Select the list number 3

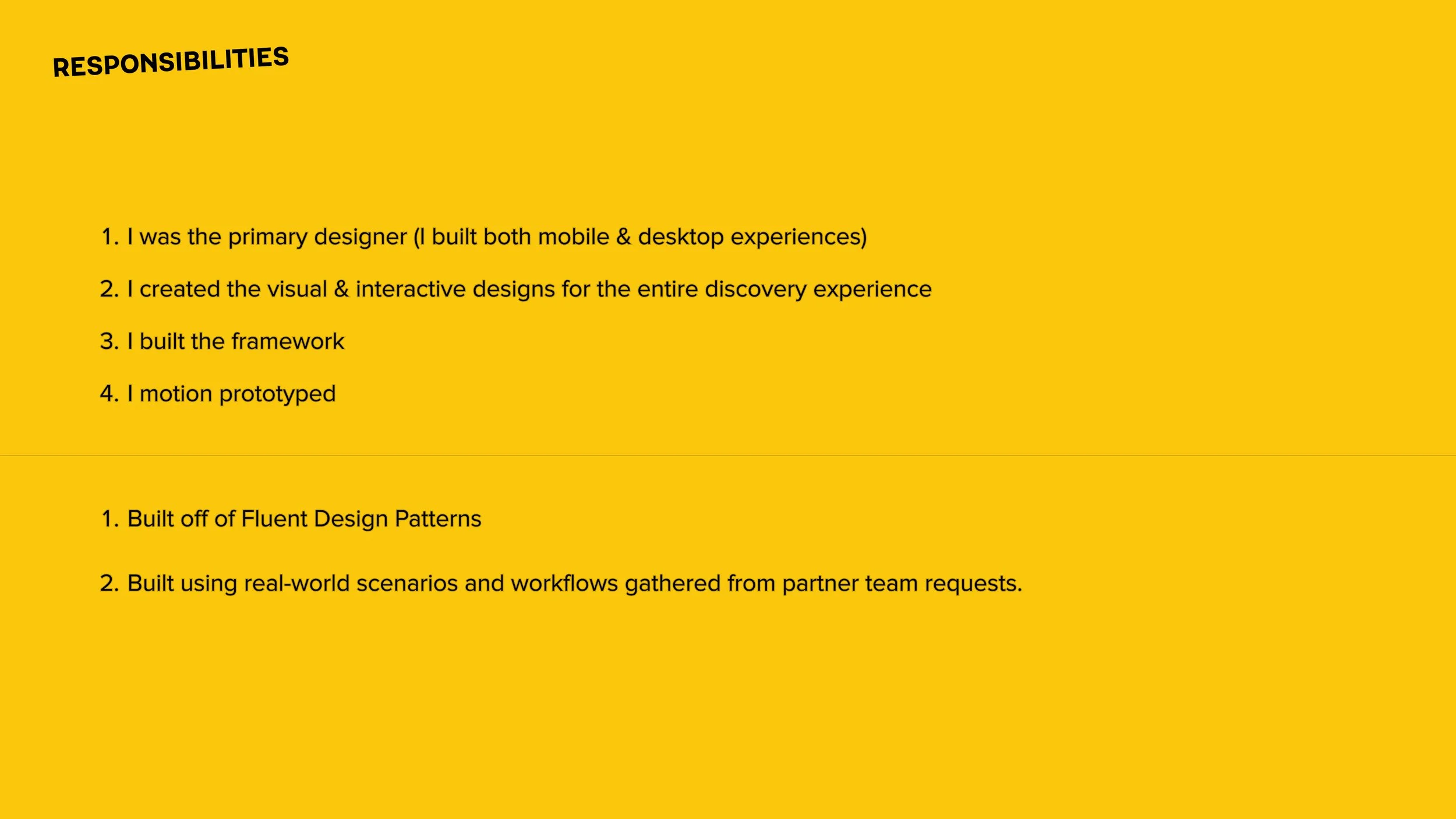click(x=109, y=341)
